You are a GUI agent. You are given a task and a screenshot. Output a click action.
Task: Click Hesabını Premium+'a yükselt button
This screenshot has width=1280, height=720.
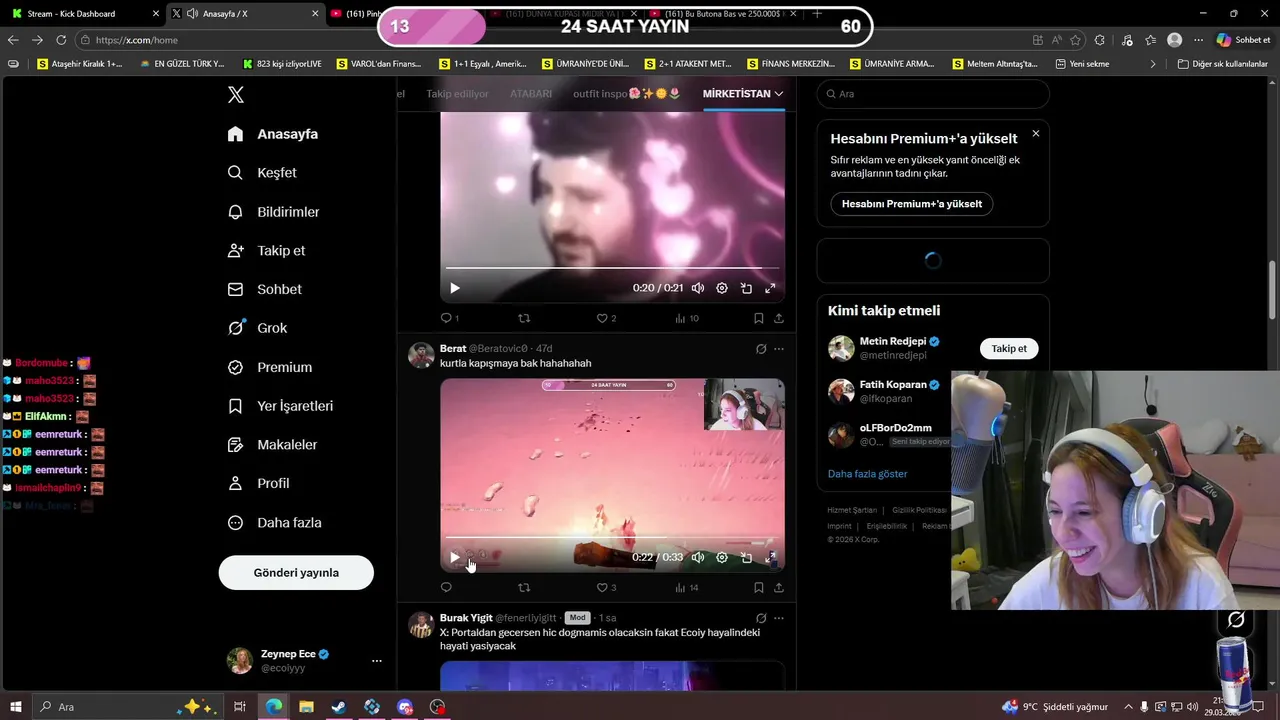coord(912,204)
